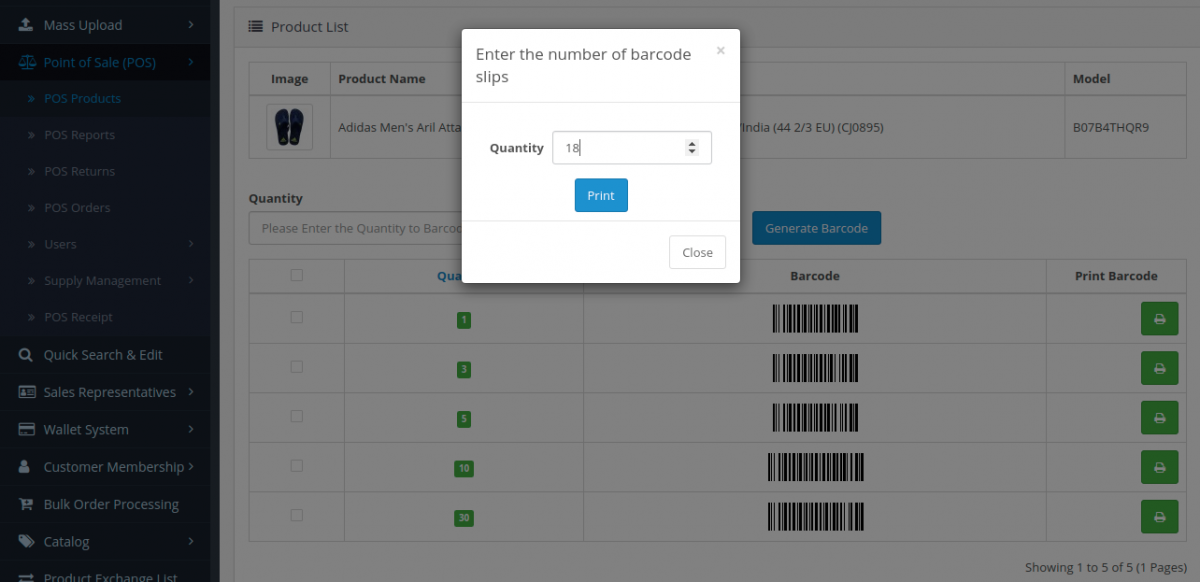The width and height of the screenshot is (1200, 582).
Task: Check the select-all checkbox in table header
Action: tap(296, 275)
